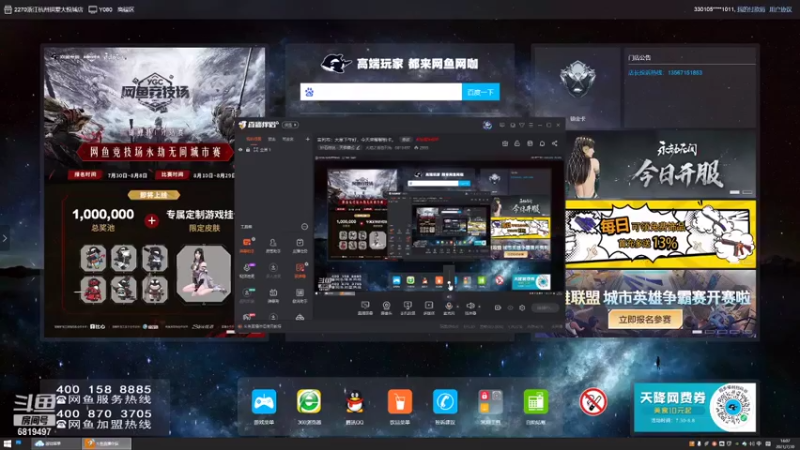Switch to the second scene tab
The image size is (800, 450).
[x=271, y=139]
